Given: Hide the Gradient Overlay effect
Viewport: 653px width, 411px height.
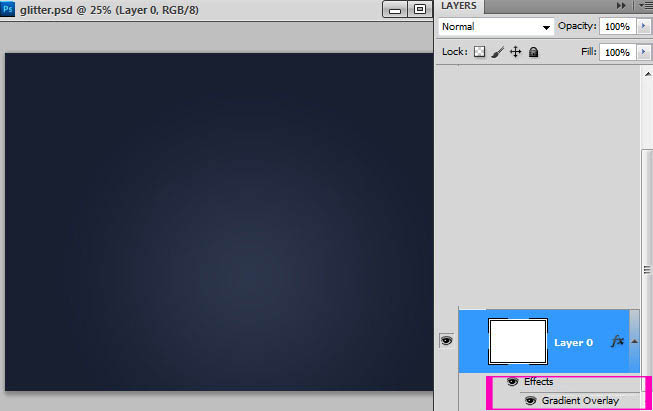Looking at the screenshot, I should point(530,401).
